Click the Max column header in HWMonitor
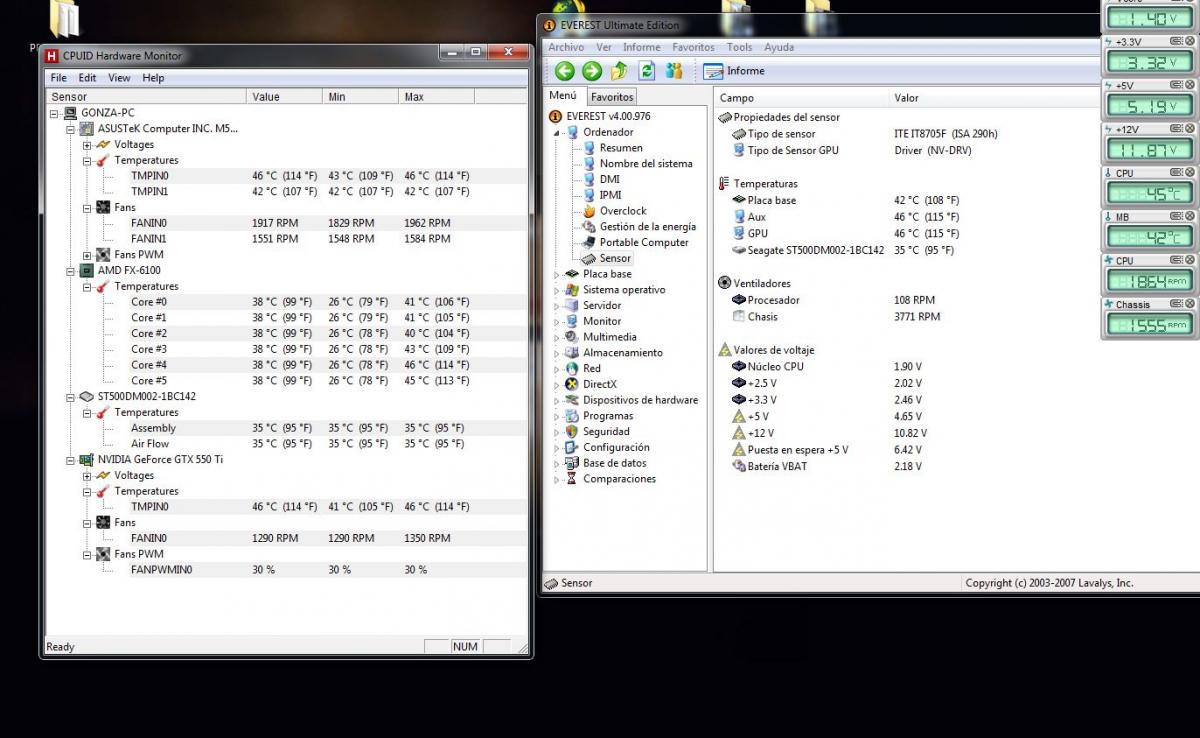Image resolution: width=1200 pixels, height=738 pixels. (x=436, y=97)
